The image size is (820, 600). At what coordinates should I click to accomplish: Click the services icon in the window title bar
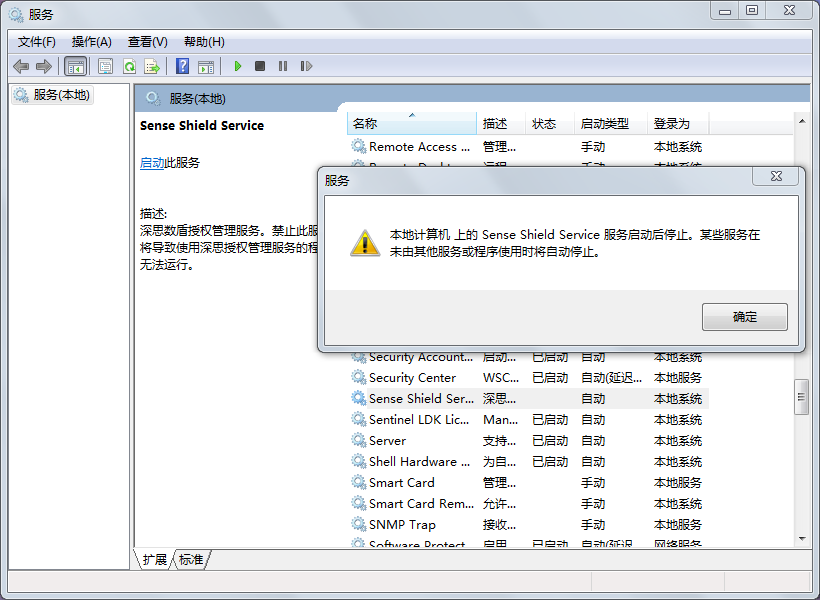[16, 14]
